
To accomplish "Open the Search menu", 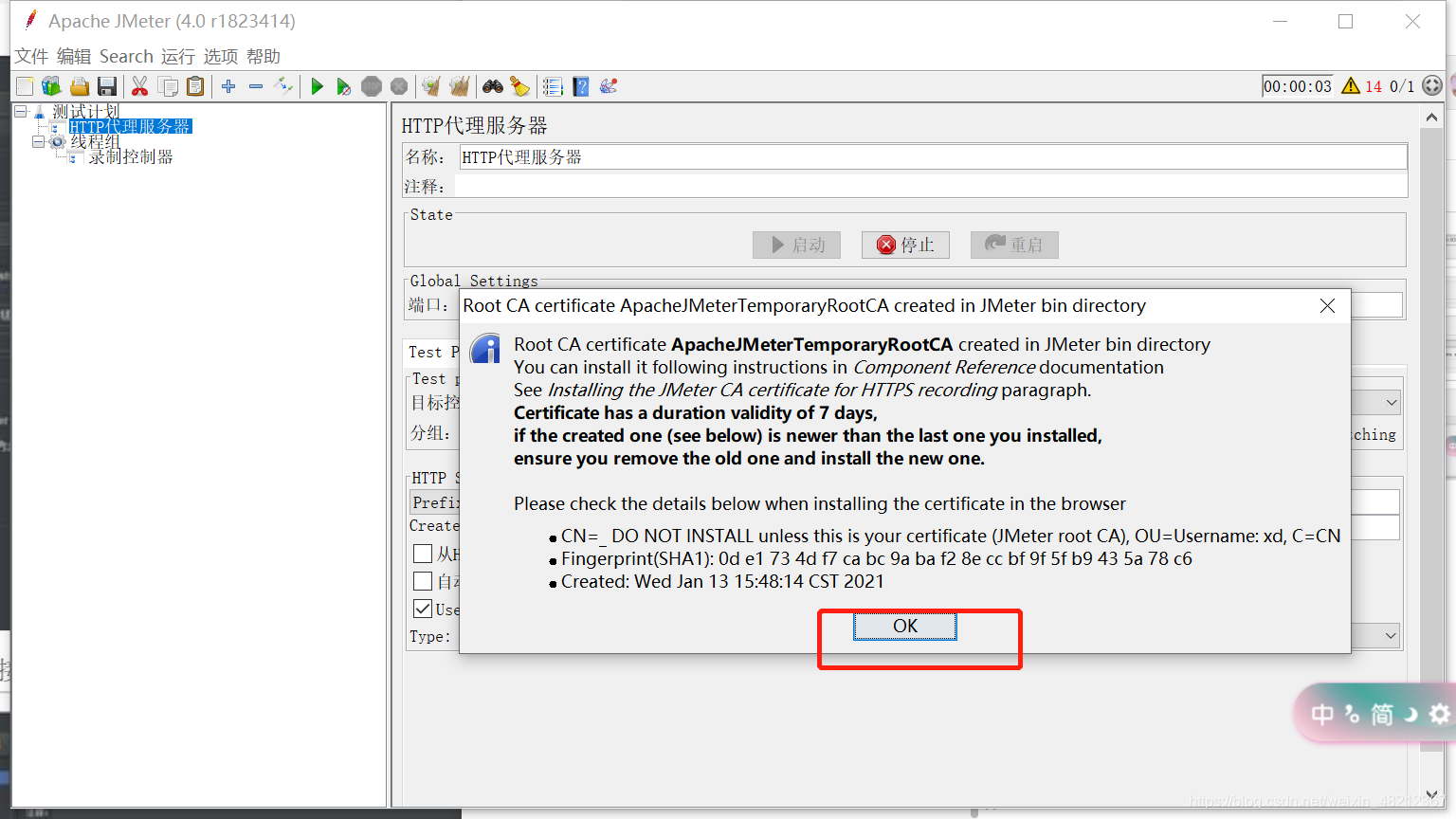I will point(126,57).
